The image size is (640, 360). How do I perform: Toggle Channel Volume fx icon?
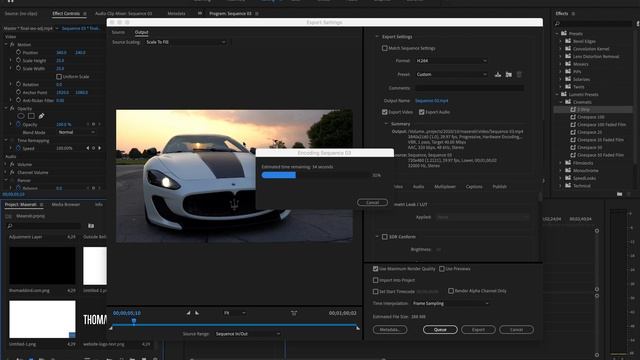pos(12,172)
